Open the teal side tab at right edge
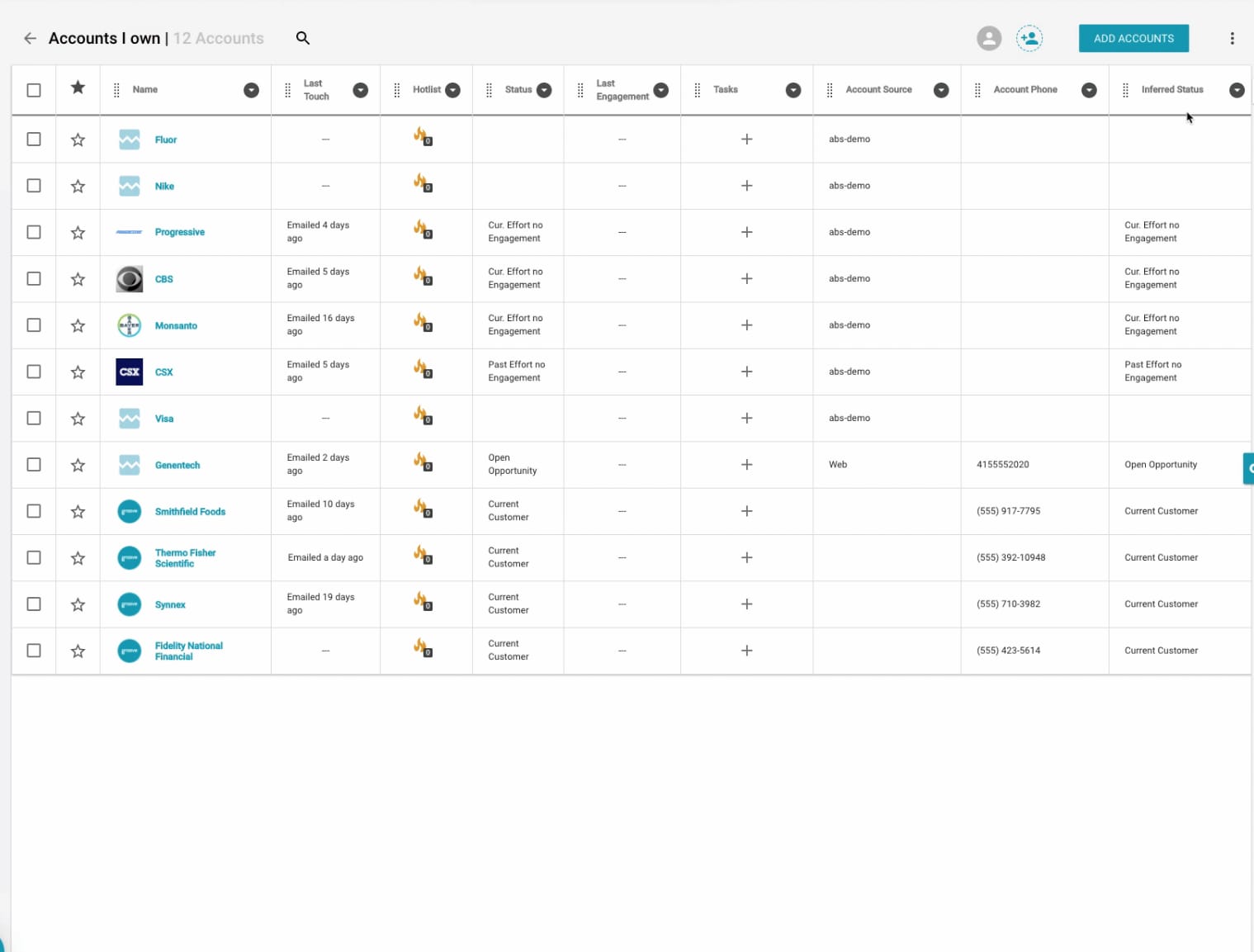1254x952 pixels. point(1248,468)
